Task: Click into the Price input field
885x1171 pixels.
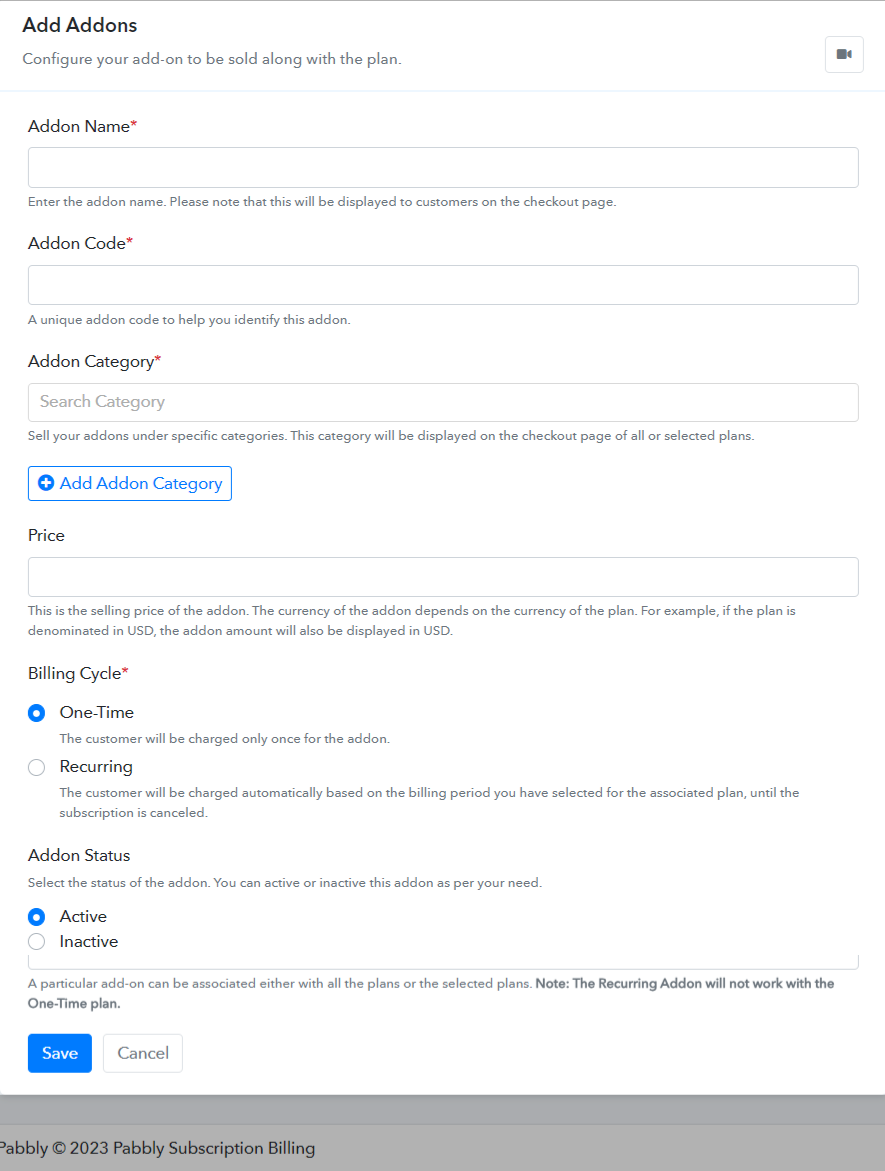Action: point(443,577)
